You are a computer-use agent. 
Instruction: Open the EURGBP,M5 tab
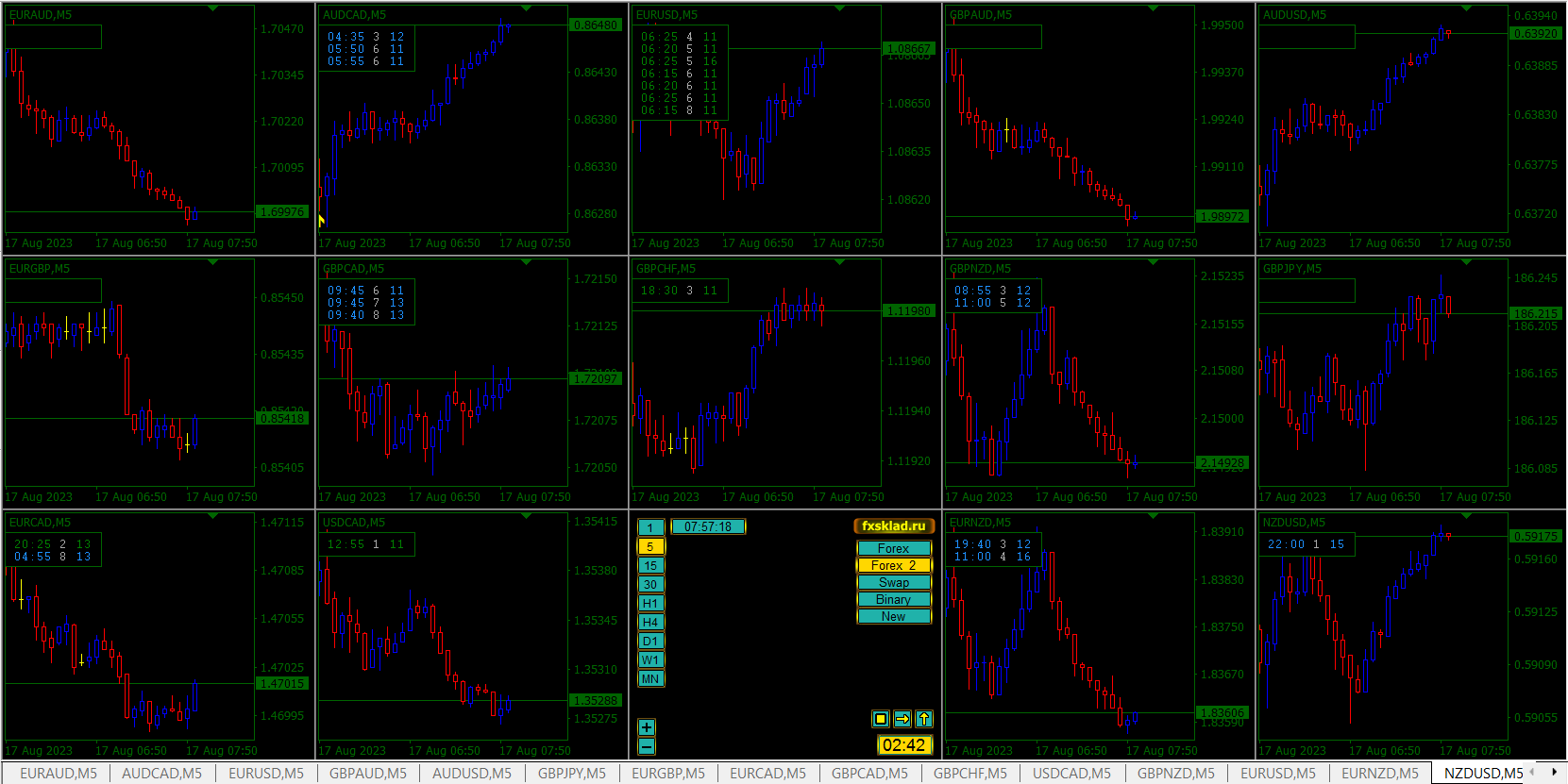[668, 774]
